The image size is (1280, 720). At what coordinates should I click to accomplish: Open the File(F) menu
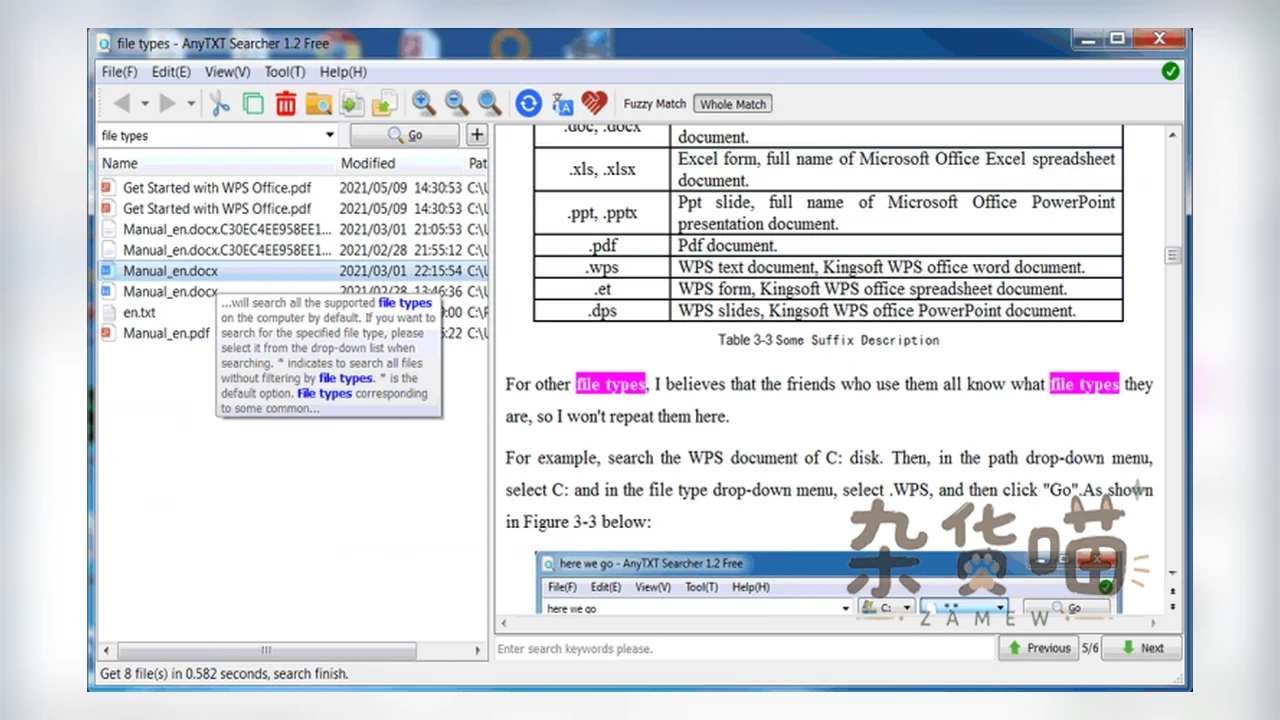pyautogui.click(x=119, y=72)
